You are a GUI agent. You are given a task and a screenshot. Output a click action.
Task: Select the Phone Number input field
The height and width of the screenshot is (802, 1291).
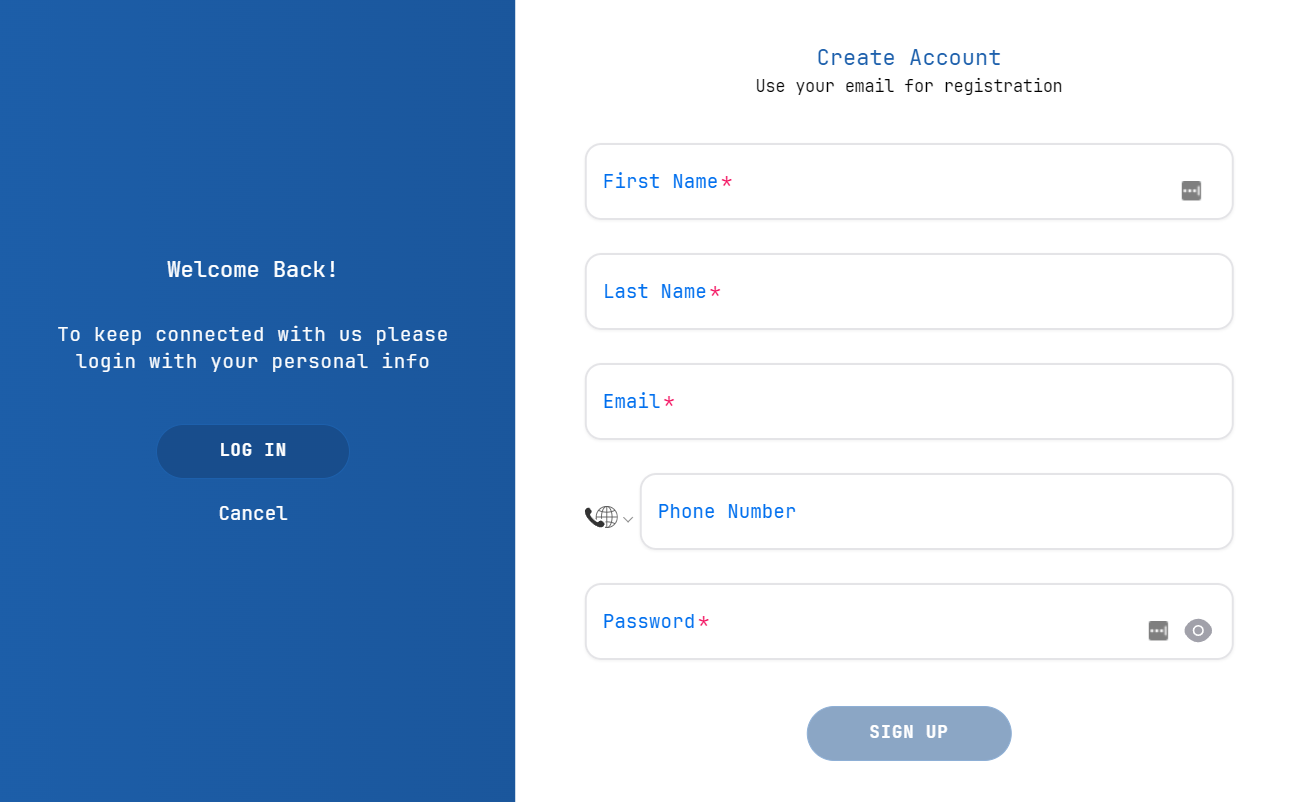936,511
